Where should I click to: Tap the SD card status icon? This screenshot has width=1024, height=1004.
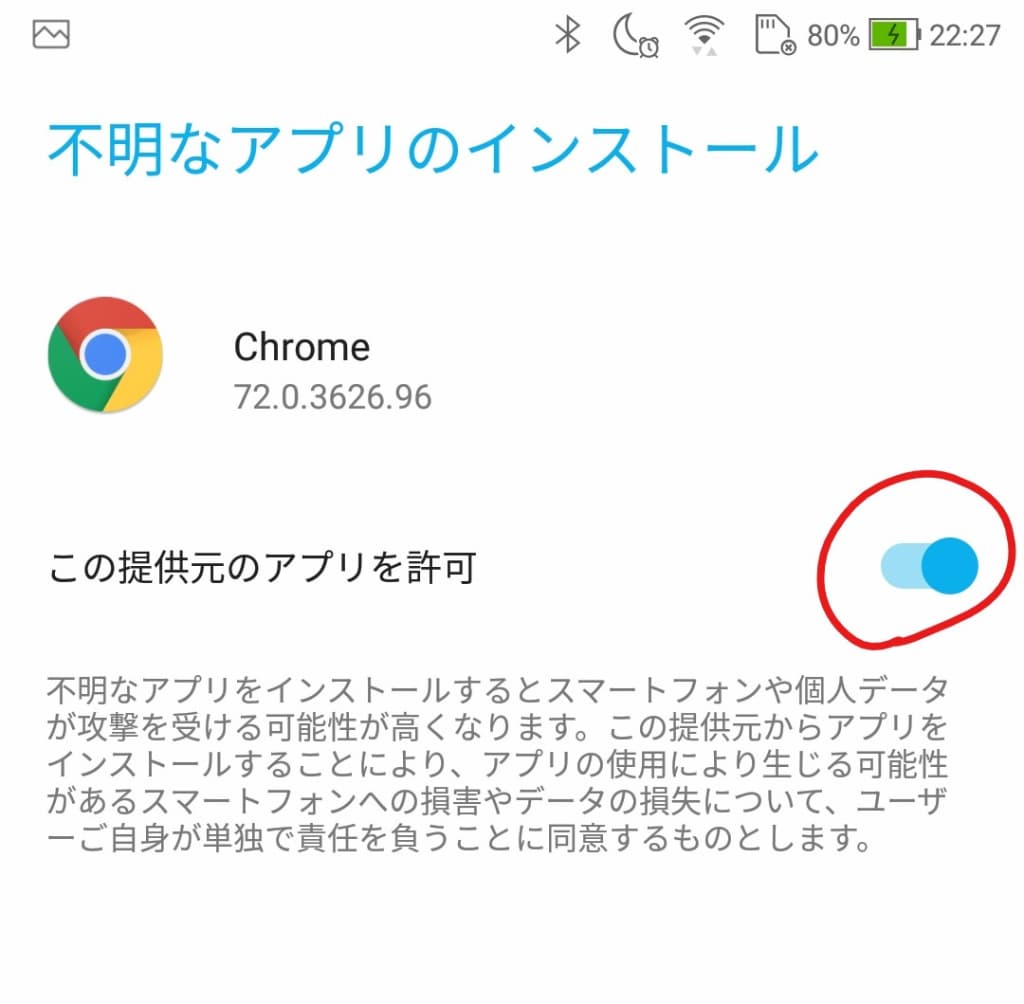tap(775, 35)
